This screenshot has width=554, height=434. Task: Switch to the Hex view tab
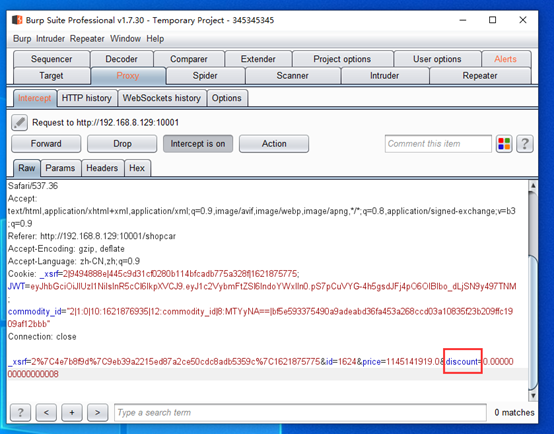[137, 168]
